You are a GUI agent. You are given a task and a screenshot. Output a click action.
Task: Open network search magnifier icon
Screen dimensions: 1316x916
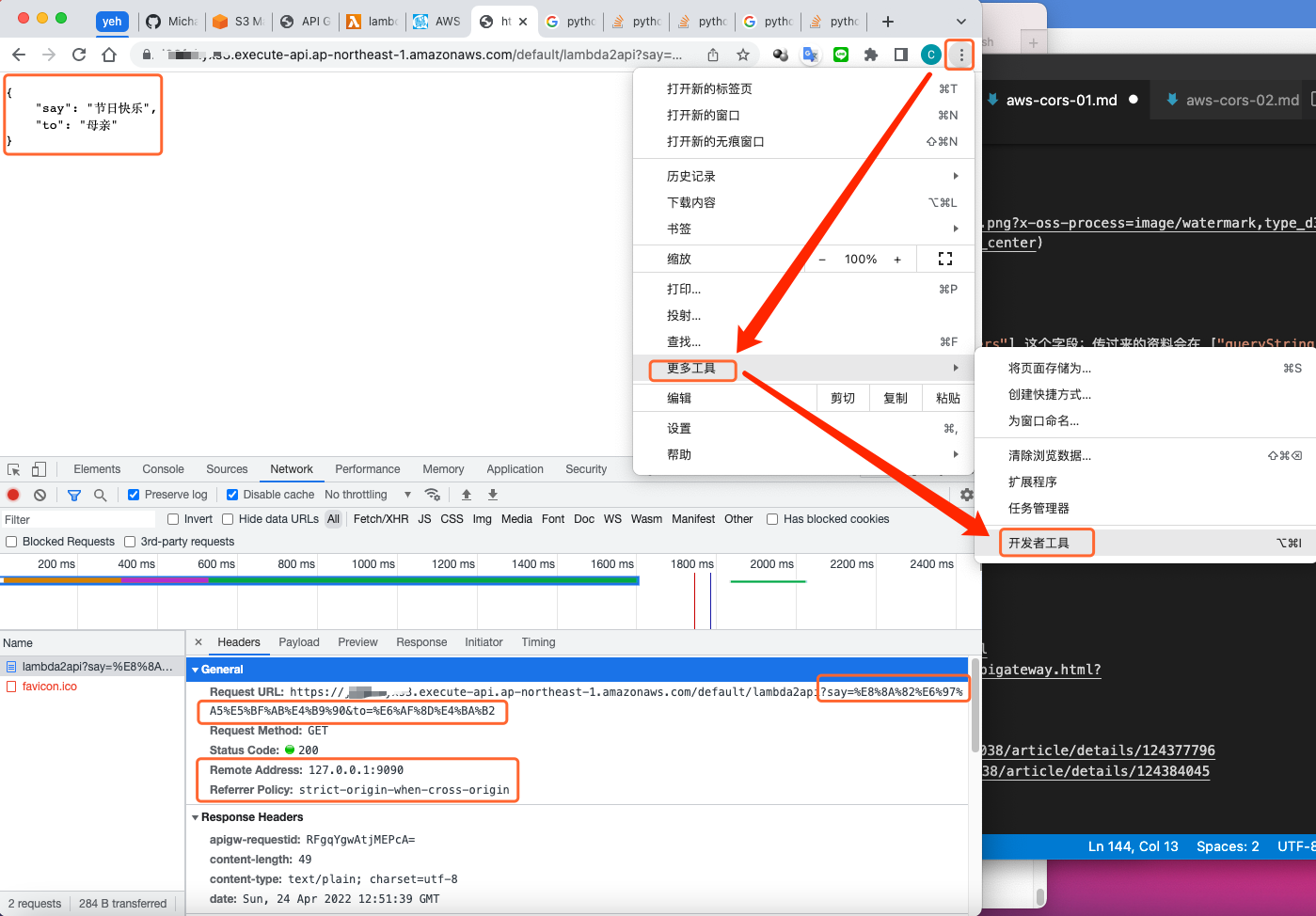point(100,495)
